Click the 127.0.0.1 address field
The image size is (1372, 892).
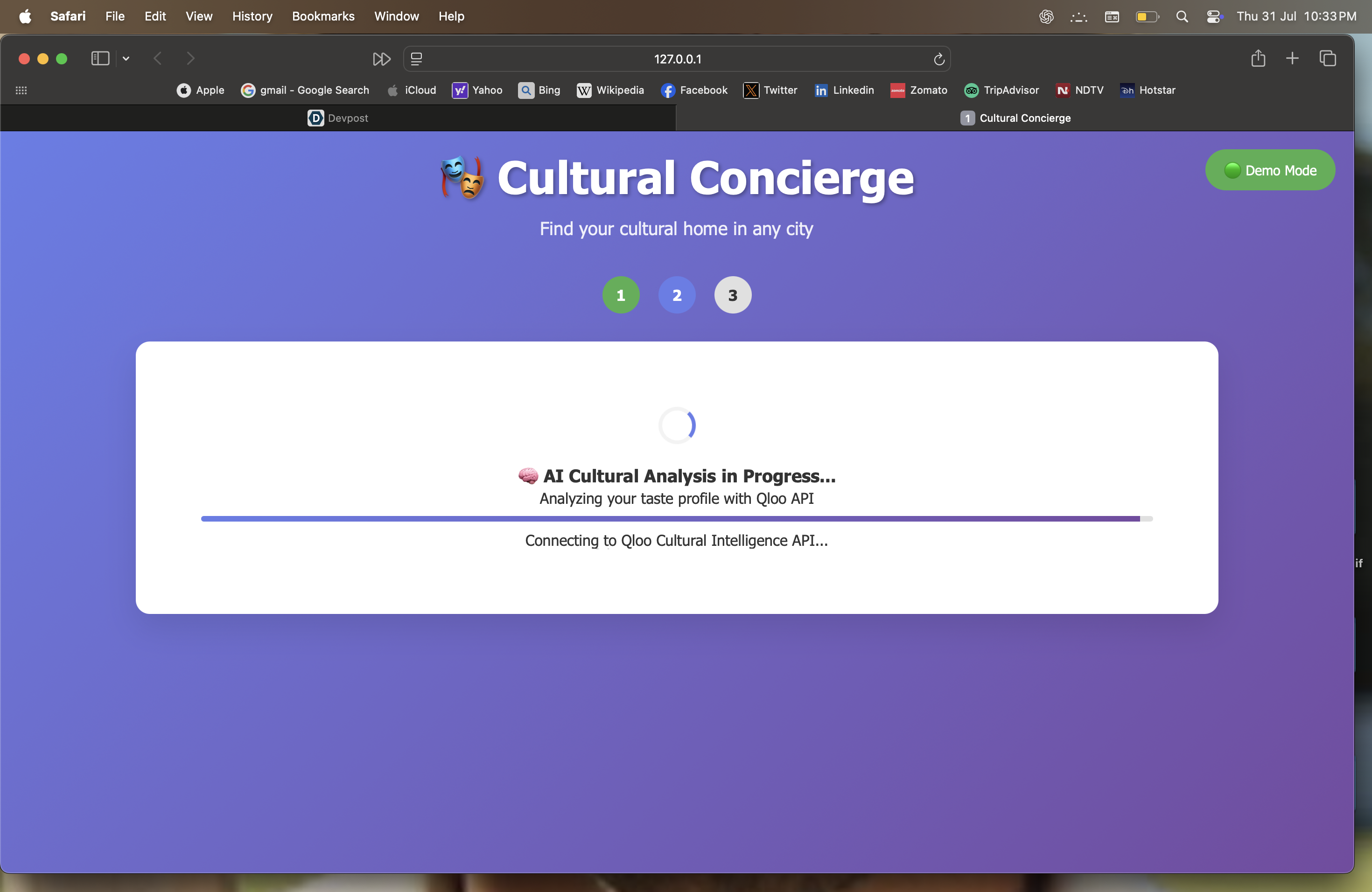677,59
